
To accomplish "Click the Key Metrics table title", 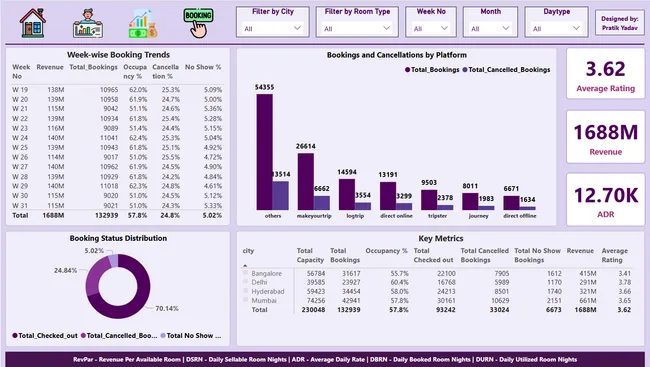I will pos(441,238).
